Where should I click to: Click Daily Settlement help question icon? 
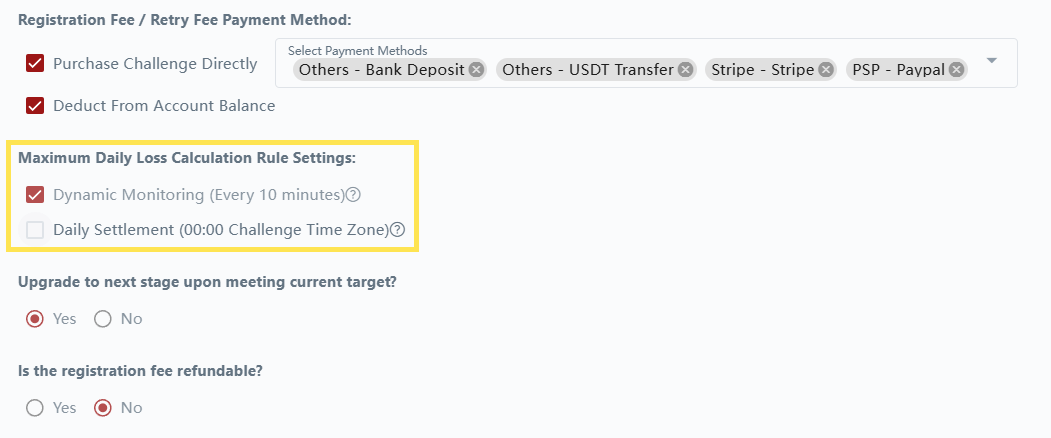coord(397,230)
